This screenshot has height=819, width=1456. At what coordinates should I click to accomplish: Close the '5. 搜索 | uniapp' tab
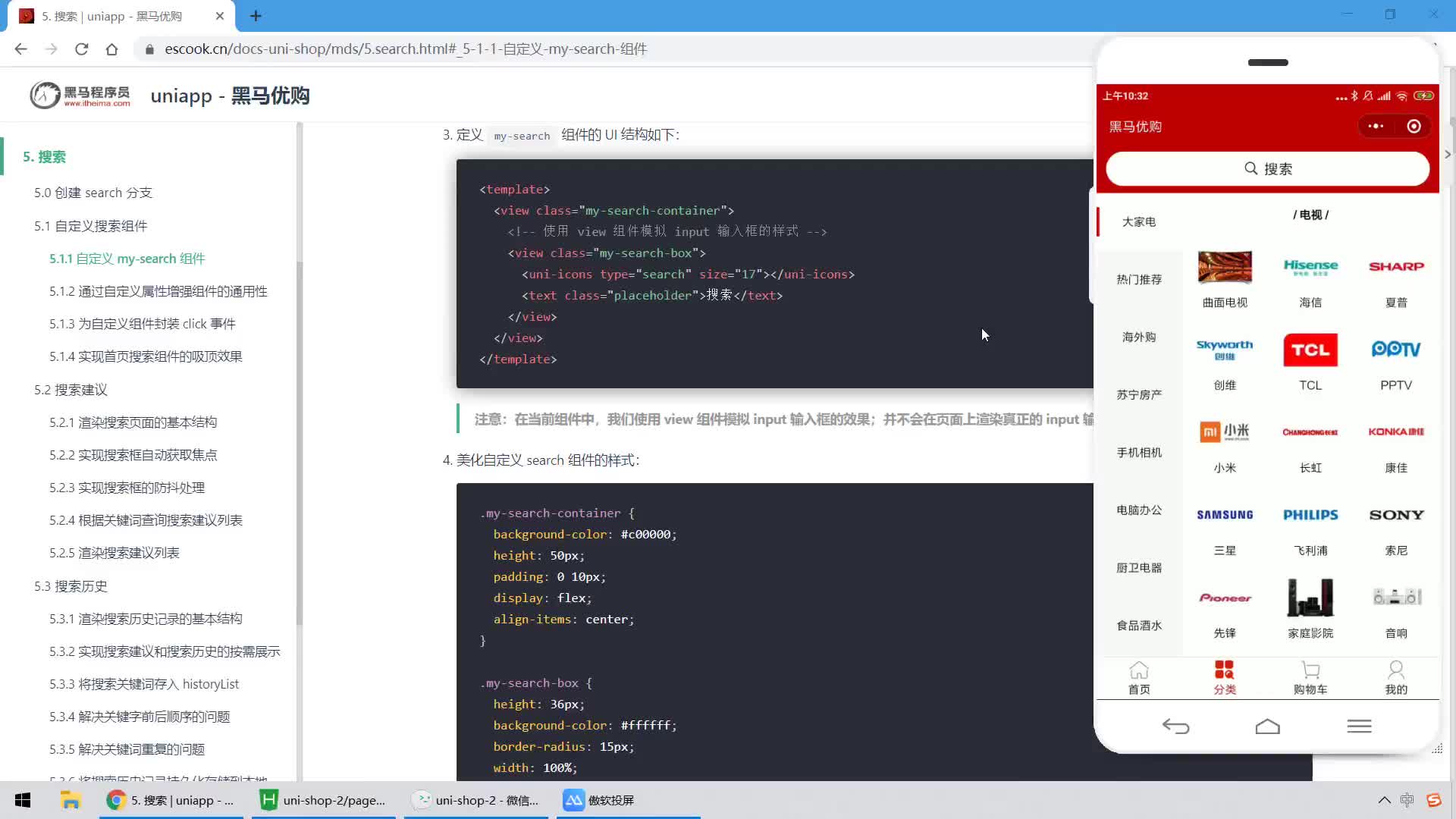coord(220,16)
